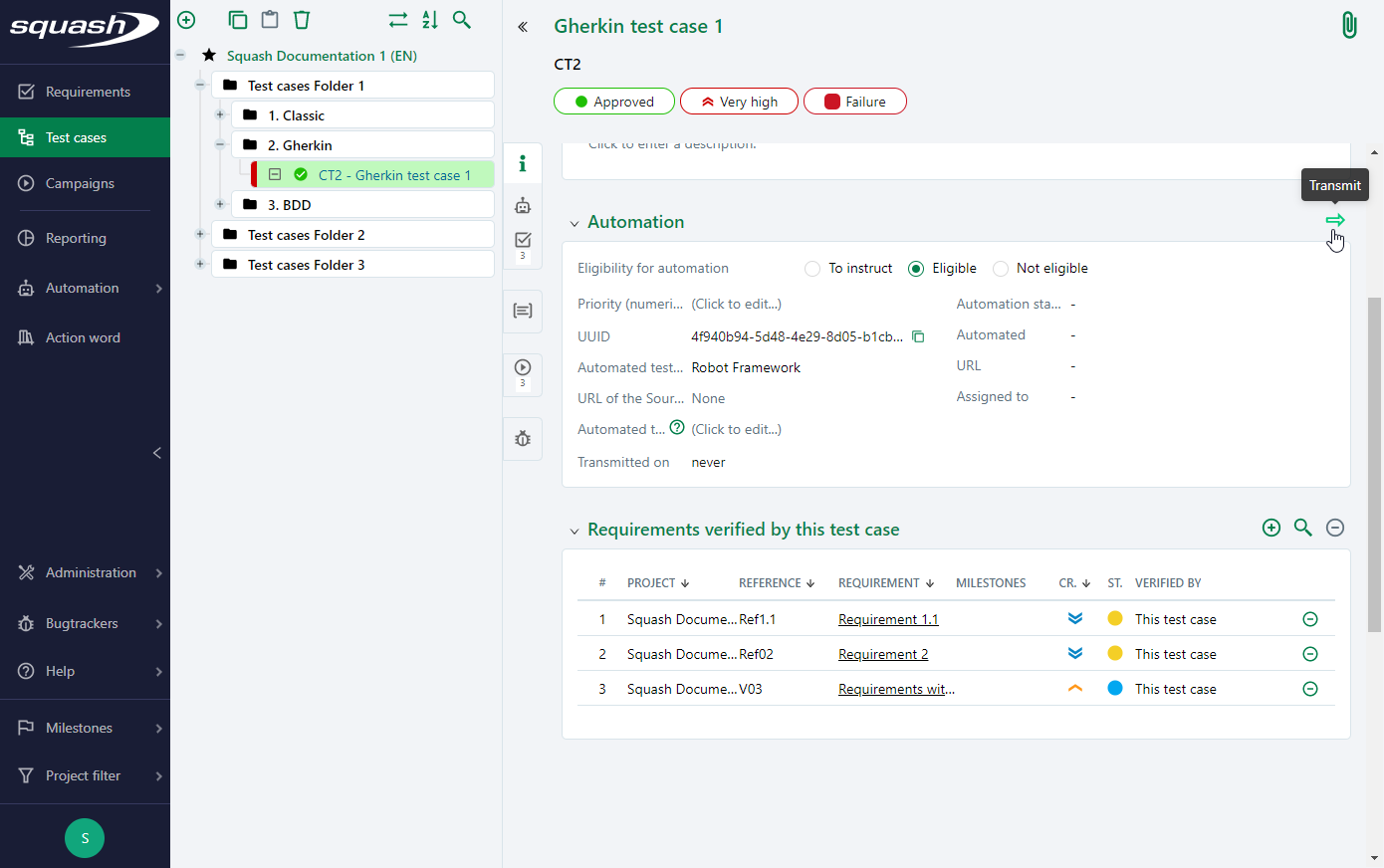Image resolution: width=1384 pixels, height=868 pixels.
Task: Set eligibility to To instruct
Action: 811,268
